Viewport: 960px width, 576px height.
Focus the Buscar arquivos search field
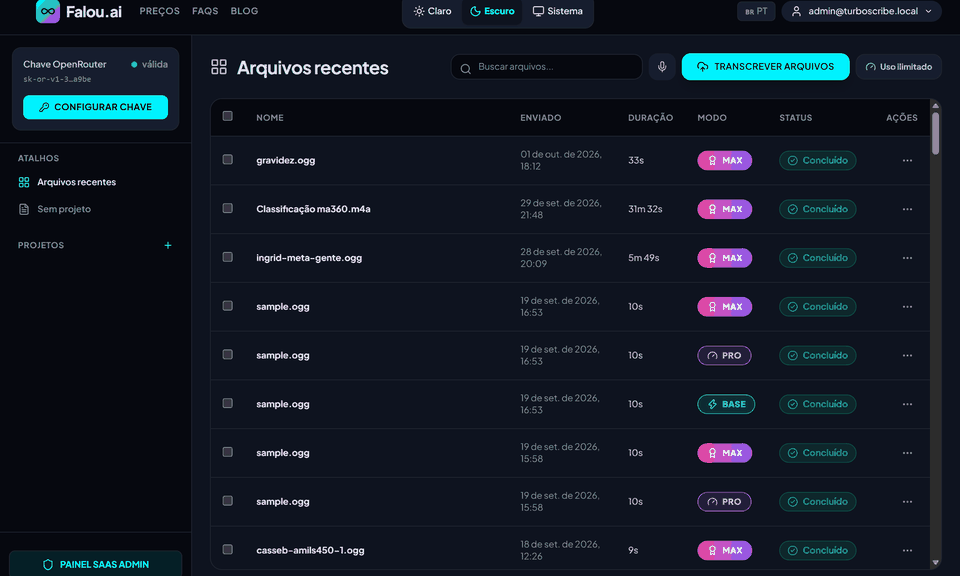(547, 67)
